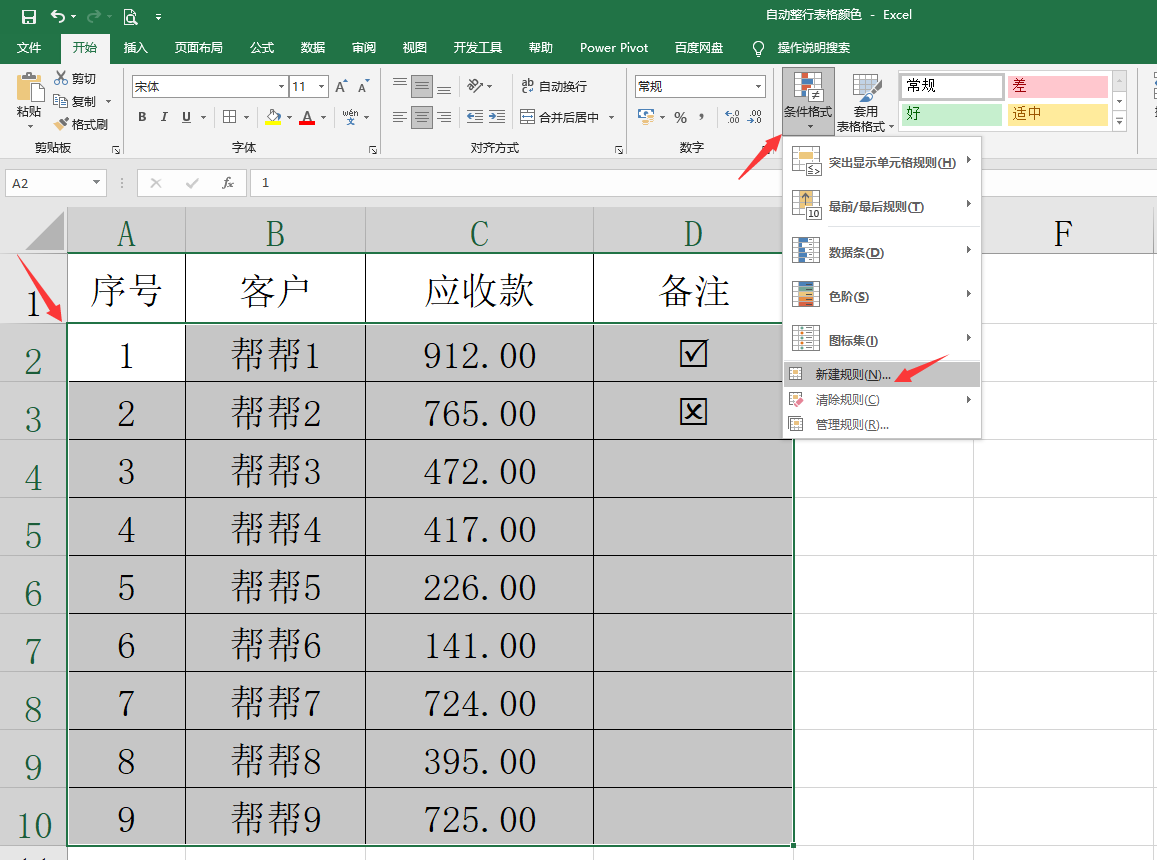Open the font group dialog launcher
The width and height of the screenshot is (1157, 860).
coord(373,150)
